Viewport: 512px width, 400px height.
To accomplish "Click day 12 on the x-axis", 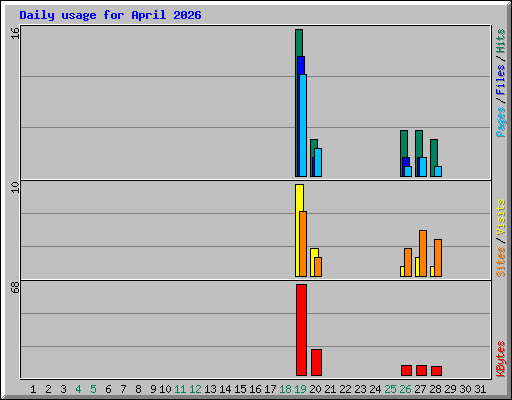I will click(x=195, y=389).
